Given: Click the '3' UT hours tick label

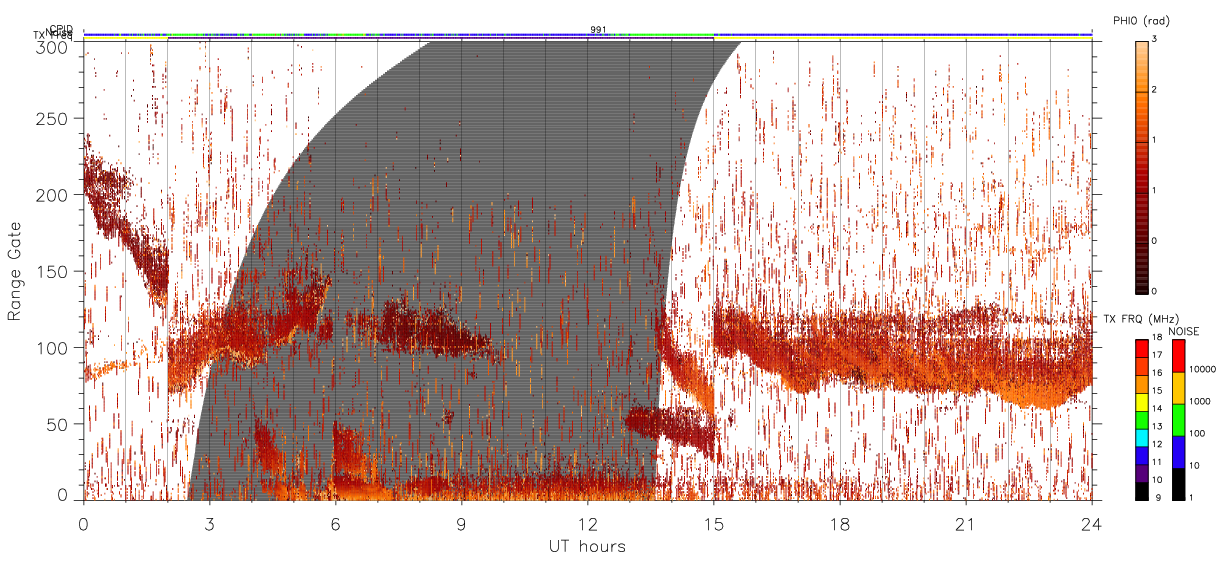Looking at the screenshot, I should (209, 524).
